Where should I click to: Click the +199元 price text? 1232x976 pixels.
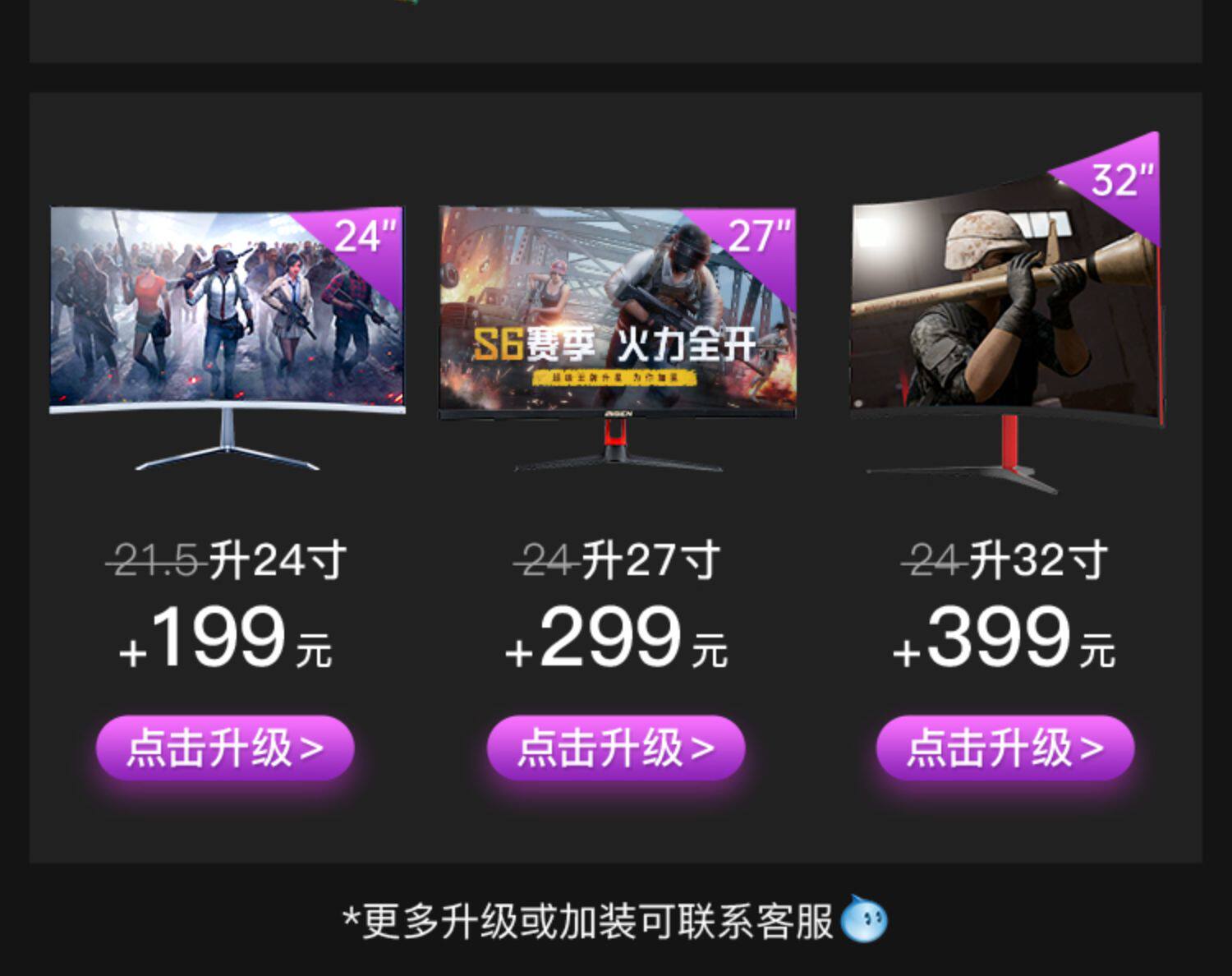226,637
